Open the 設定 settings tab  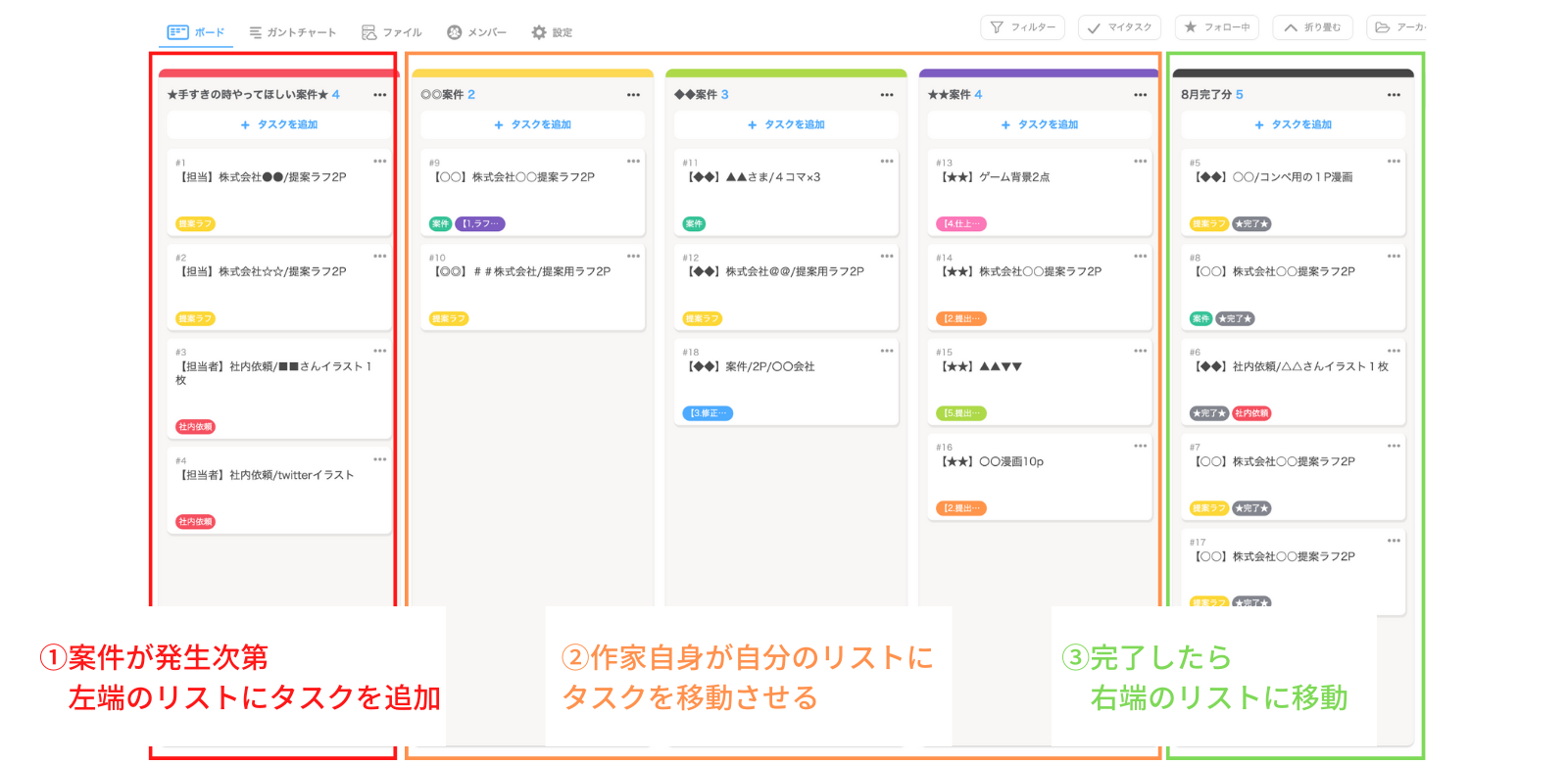pyautogui.click(x=552, y=32)
